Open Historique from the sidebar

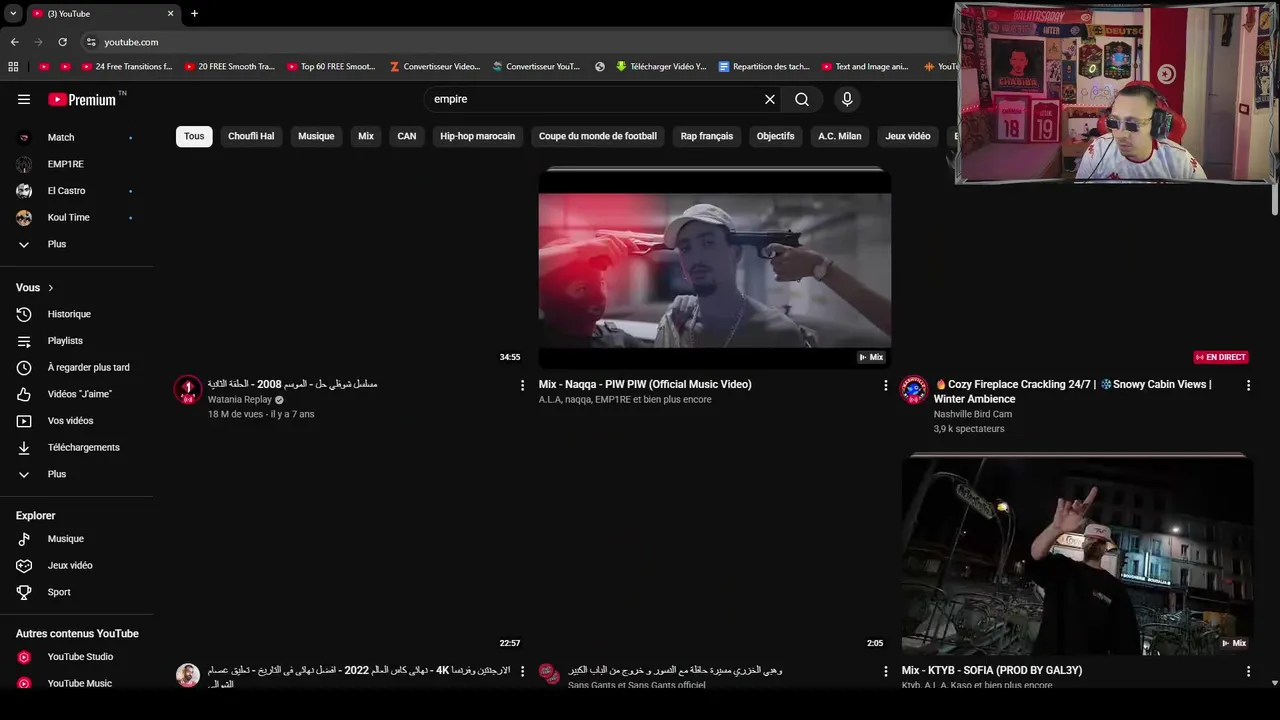[77, 314]
